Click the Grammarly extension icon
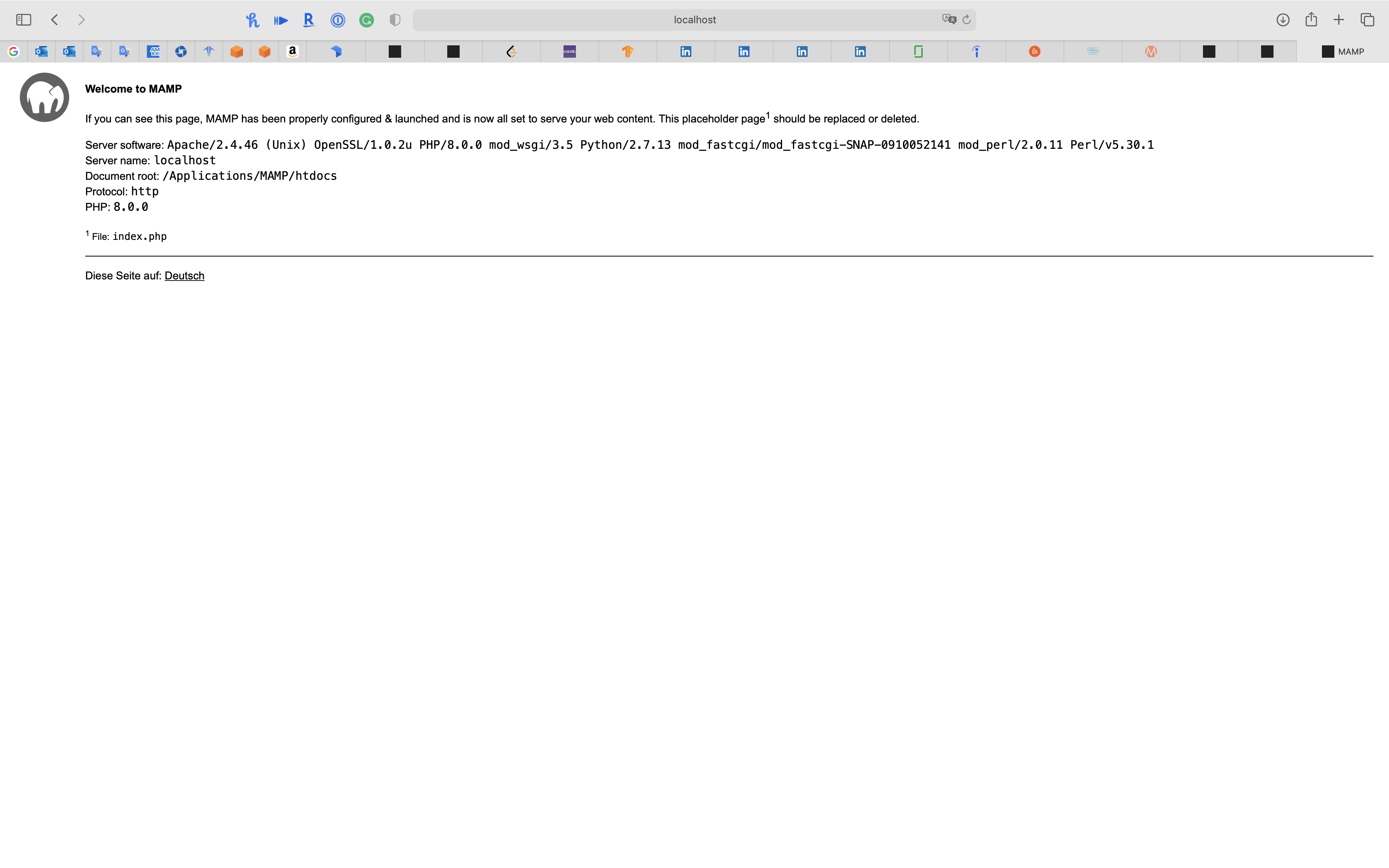The height and width of the screenshot is (868, 1389). click(x=366, y=20)
